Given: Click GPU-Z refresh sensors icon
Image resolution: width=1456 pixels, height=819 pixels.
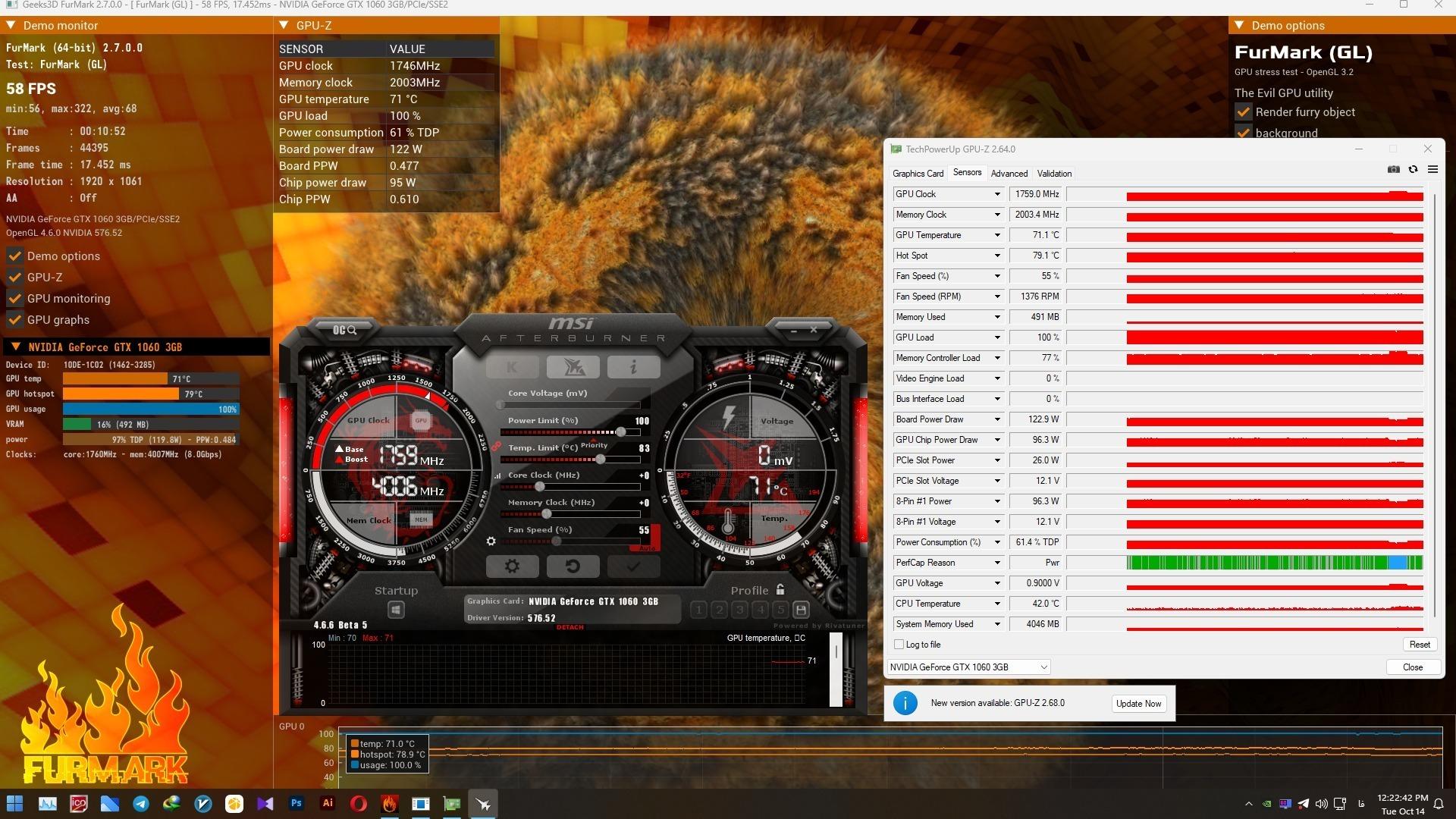Looking at the screenshot, I should pos(1413,169).
